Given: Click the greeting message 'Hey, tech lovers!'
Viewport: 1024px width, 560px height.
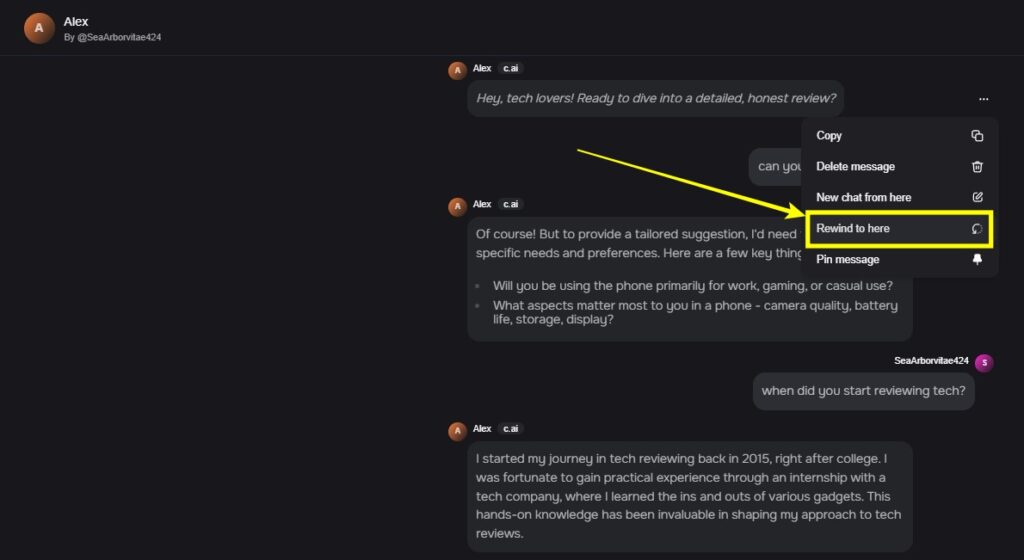Looking at the screenshot, I should coord(656,99).
